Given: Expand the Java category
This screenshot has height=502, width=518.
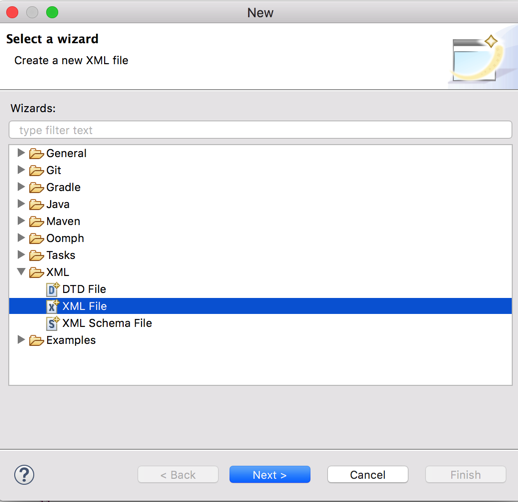Looking at the screenshot, I should click(21, 204).
